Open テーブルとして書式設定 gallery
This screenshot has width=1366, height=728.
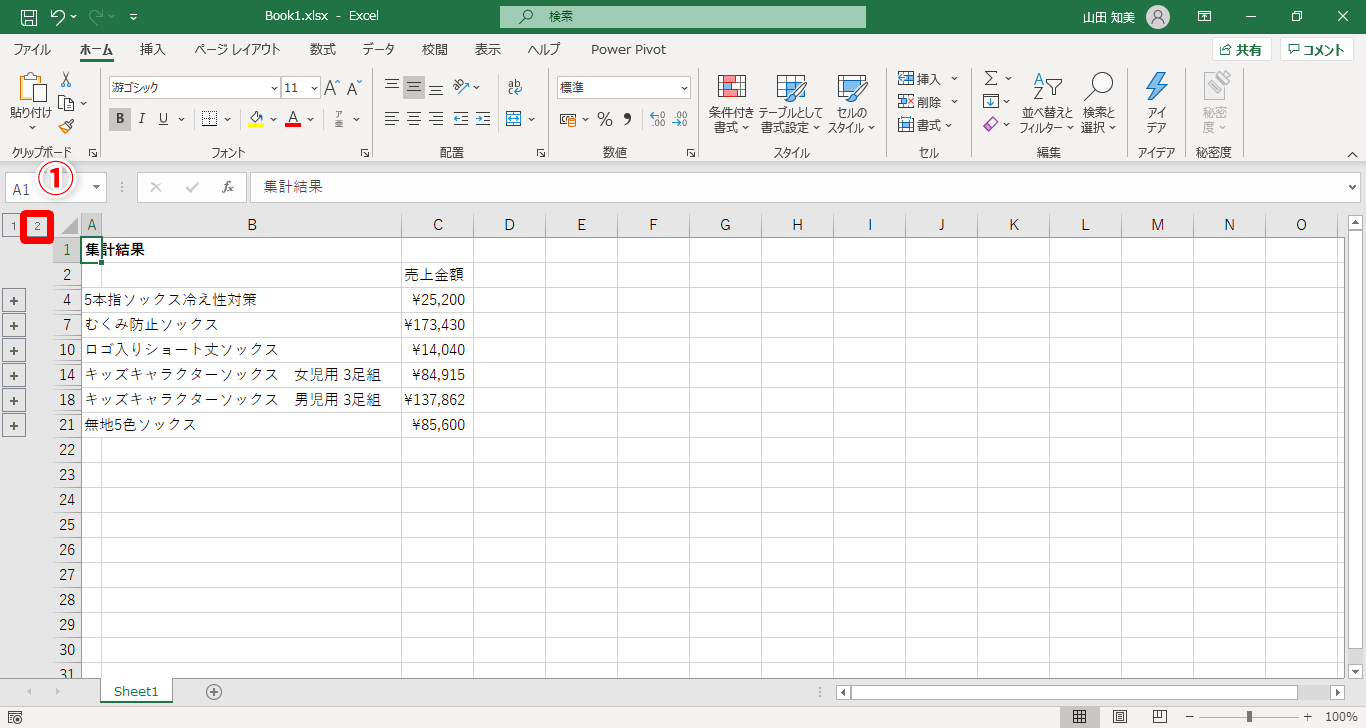(790, 104)
